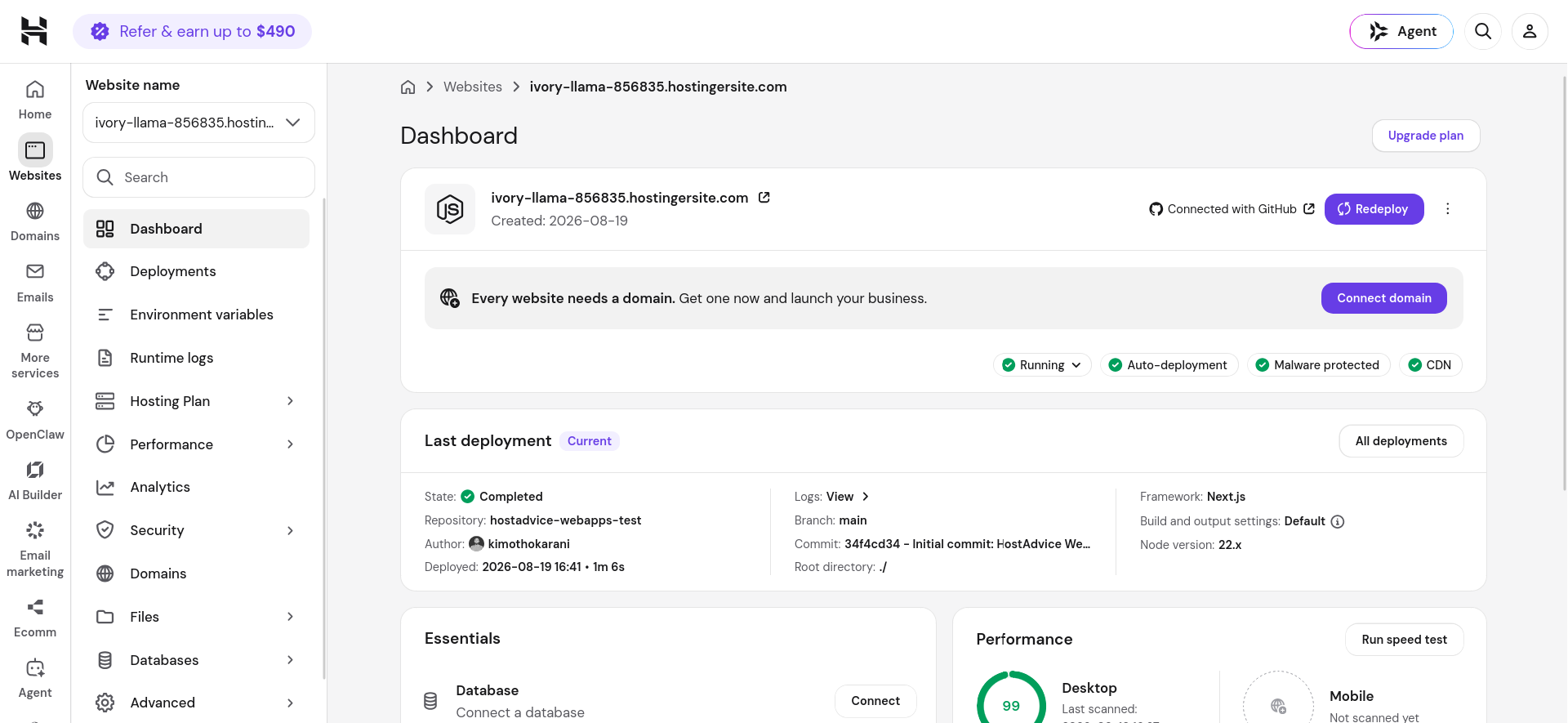Click the commit 34f4cd34 text
Screen dimensions: 1568x723
click(x=967, y=544)
